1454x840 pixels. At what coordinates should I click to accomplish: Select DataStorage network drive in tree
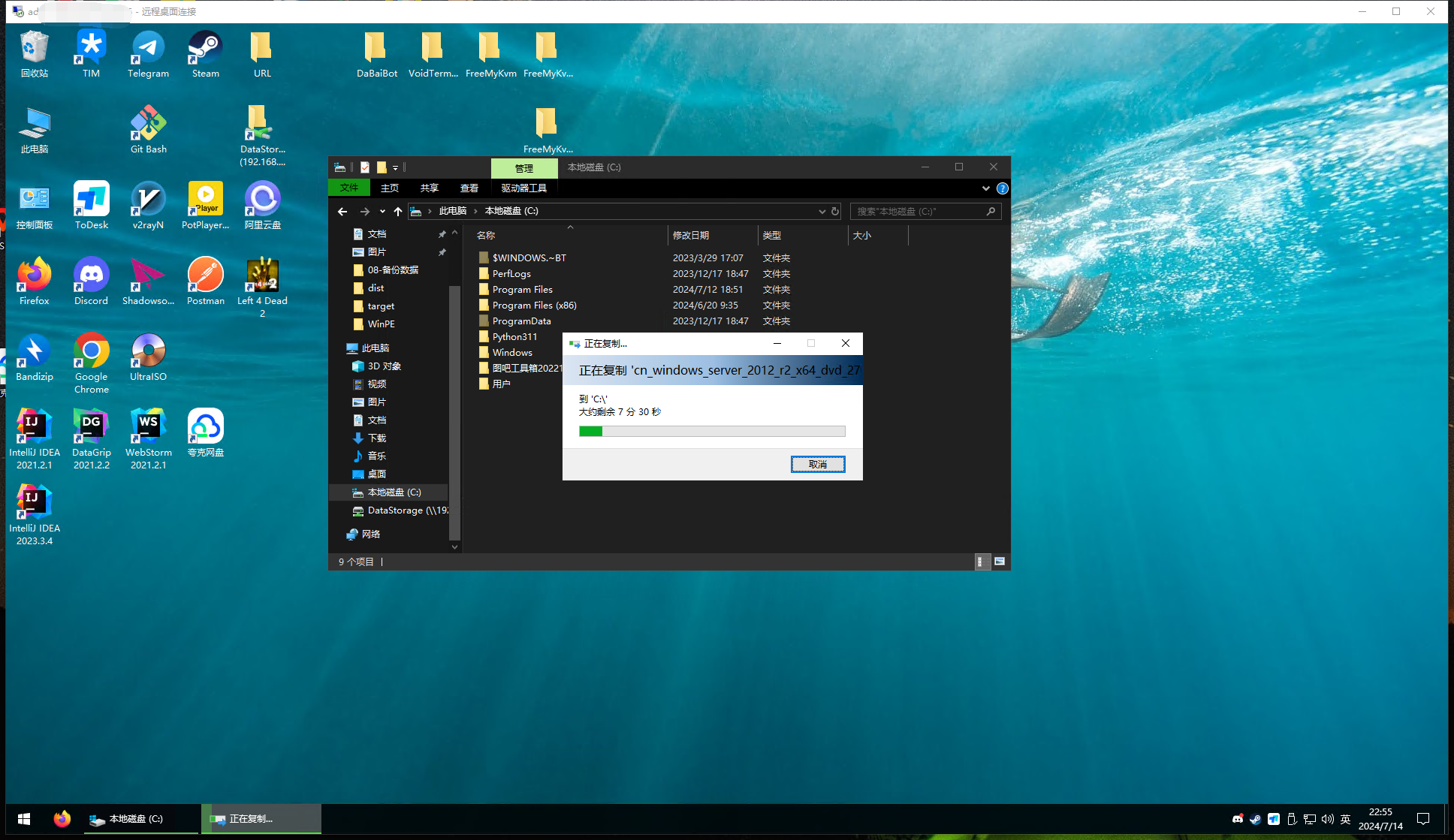pyautogui.click(x=400, y=510)
